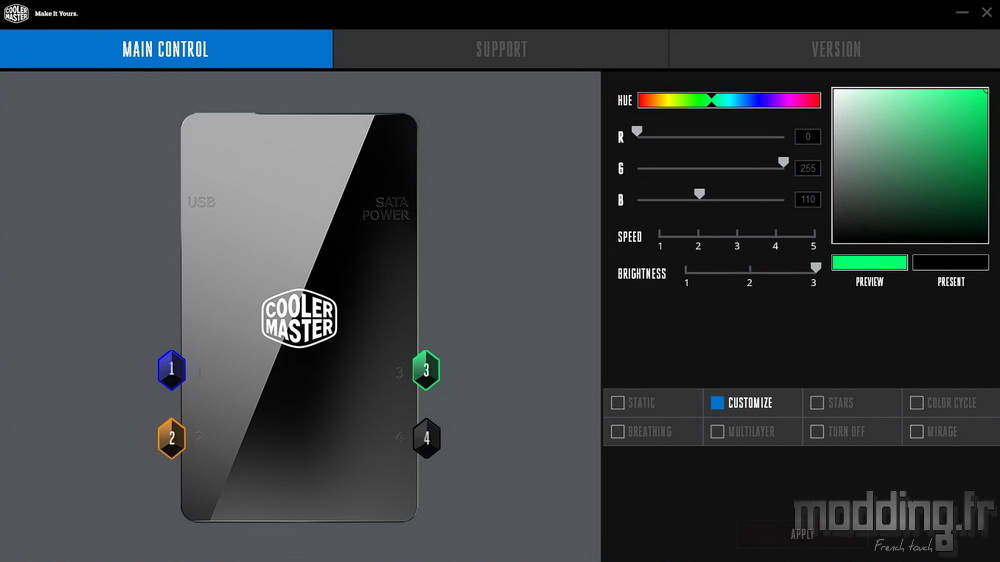Click the B blue channel slider
Screen dimensions: 1000x562
(710, 200)
